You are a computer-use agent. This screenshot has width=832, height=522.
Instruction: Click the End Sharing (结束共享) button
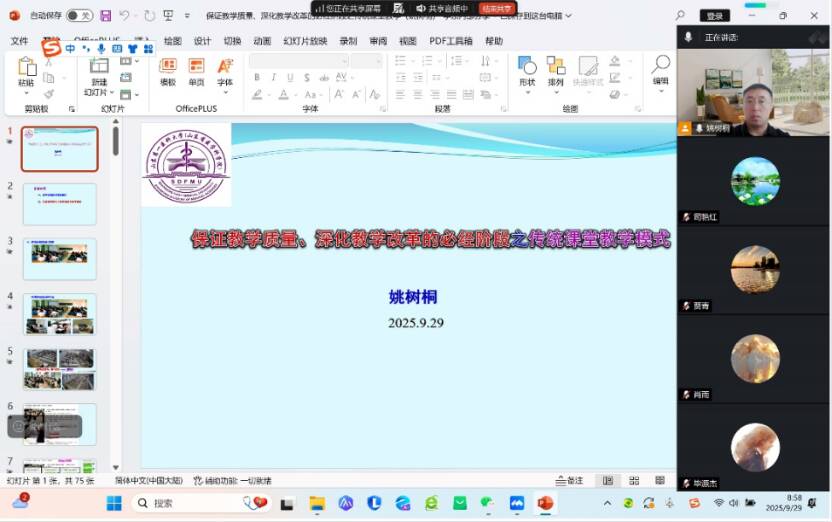[x=497, y=8]
